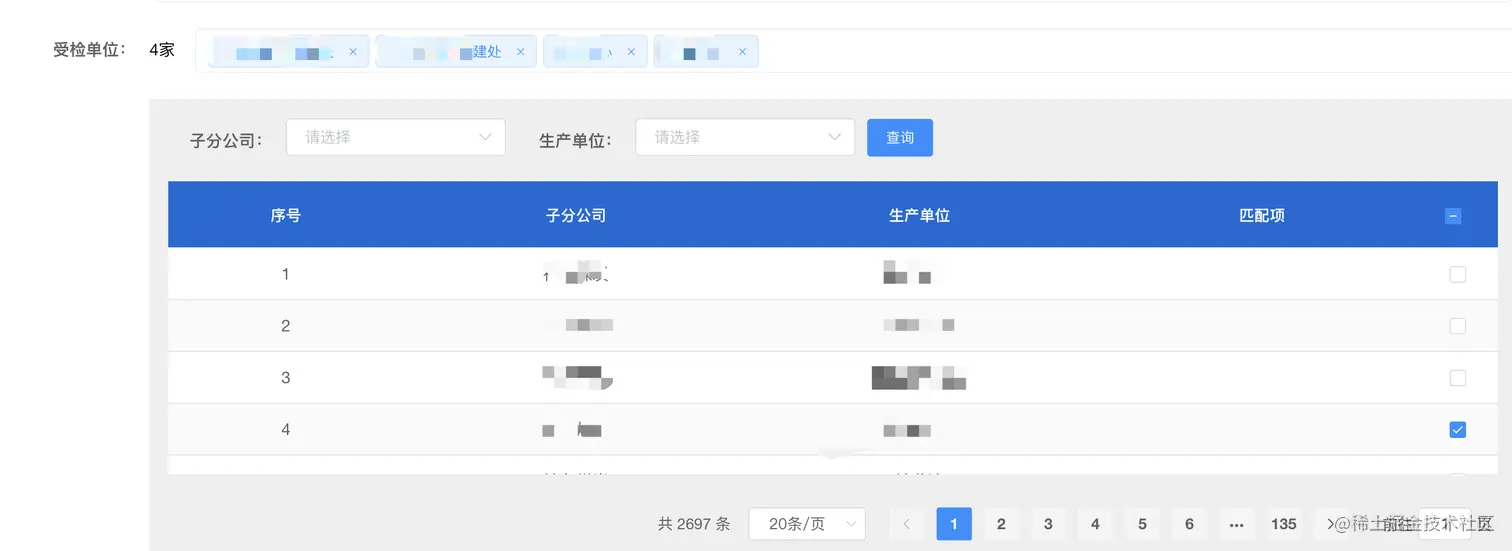The height and width of the screenshot is (551, 1512).
Task: Click the 序号 column header
Action: coord(286,215)
